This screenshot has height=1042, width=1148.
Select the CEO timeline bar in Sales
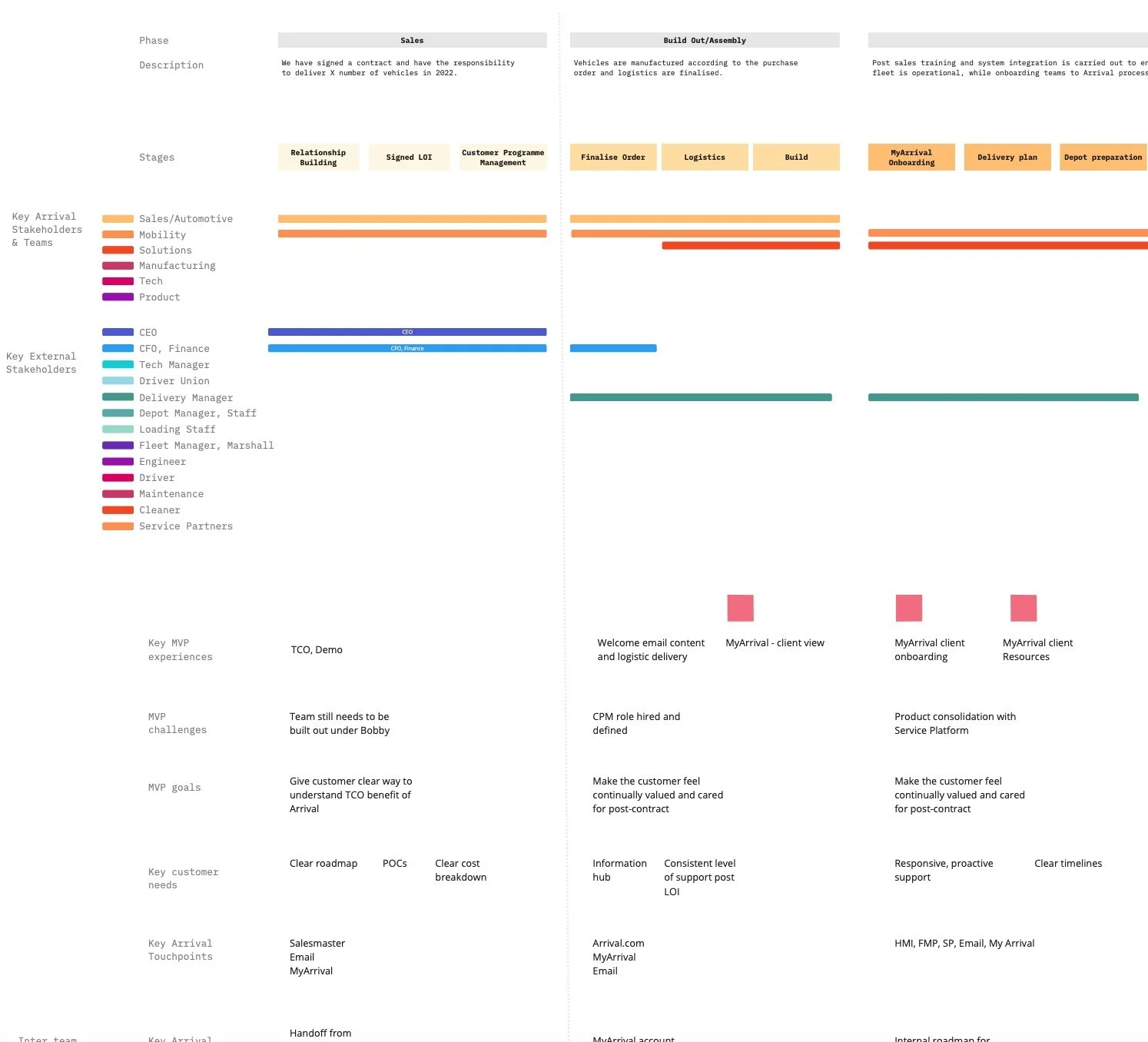407,332
